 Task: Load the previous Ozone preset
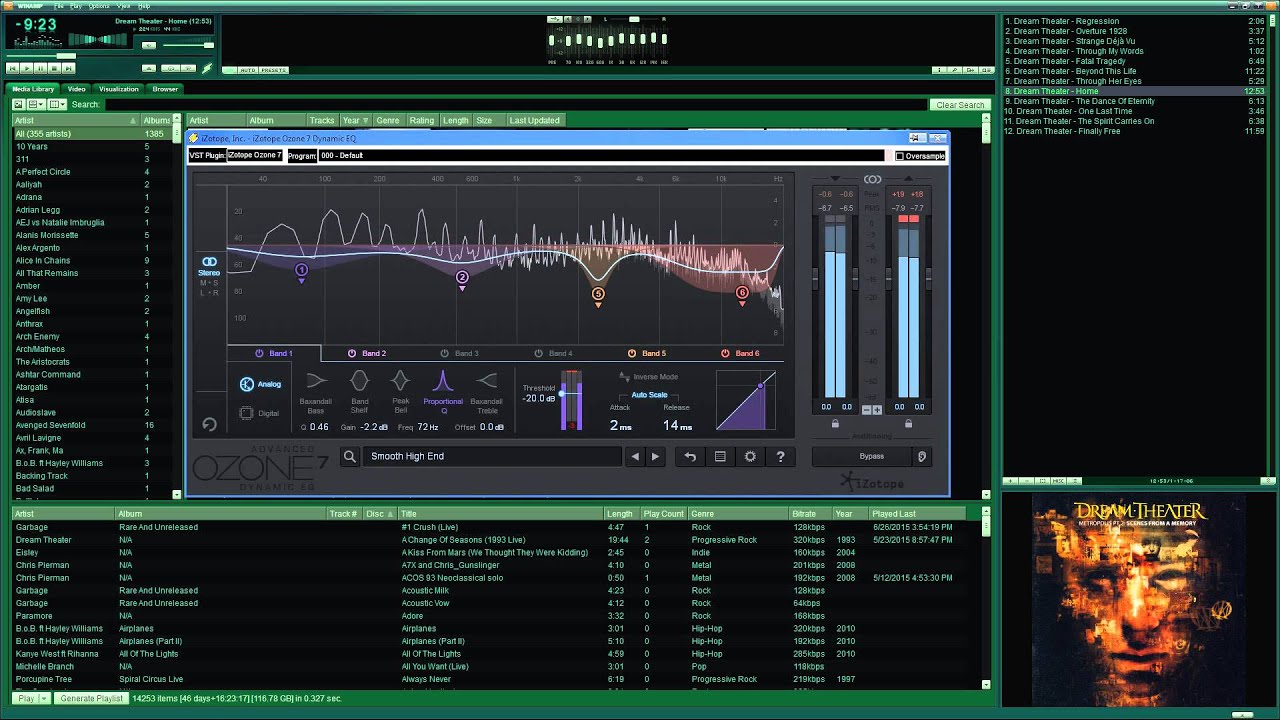click(x=634, y=456)
